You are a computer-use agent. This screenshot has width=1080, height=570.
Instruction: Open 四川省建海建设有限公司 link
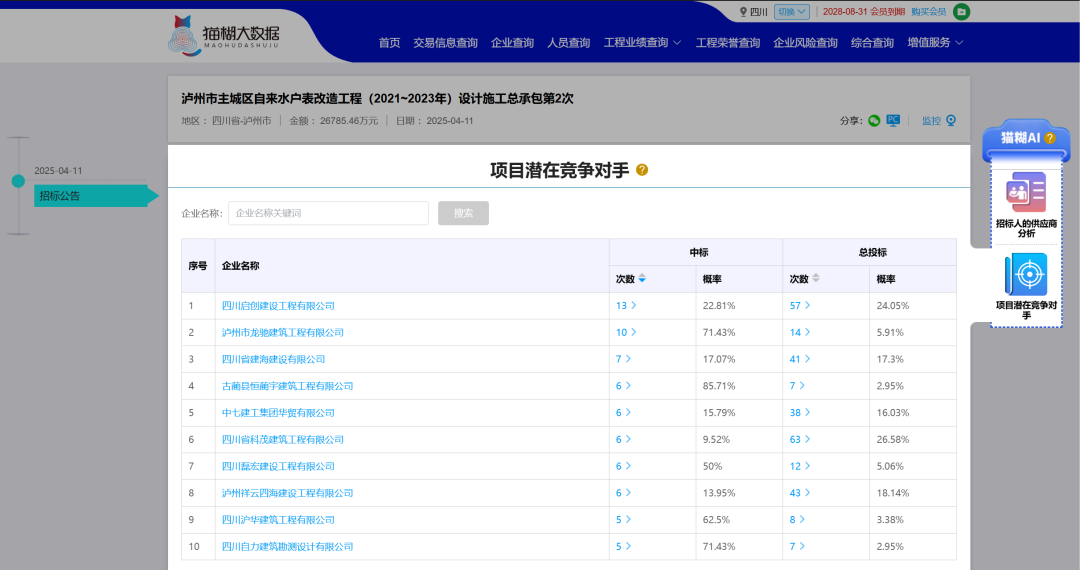coord(273,359)
